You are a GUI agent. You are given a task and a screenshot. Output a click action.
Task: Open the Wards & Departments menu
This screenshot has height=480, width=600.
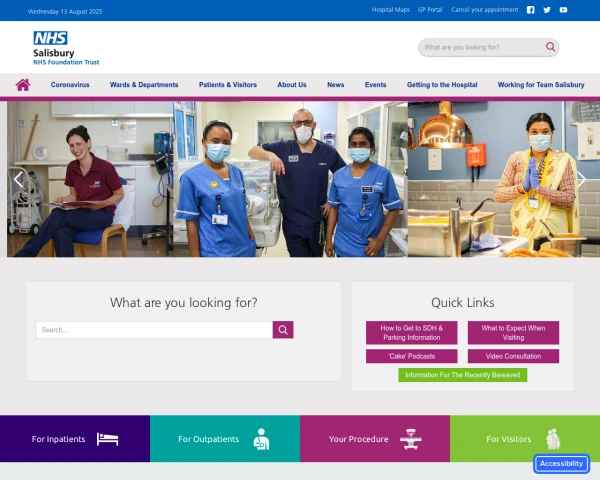point(144,85)
